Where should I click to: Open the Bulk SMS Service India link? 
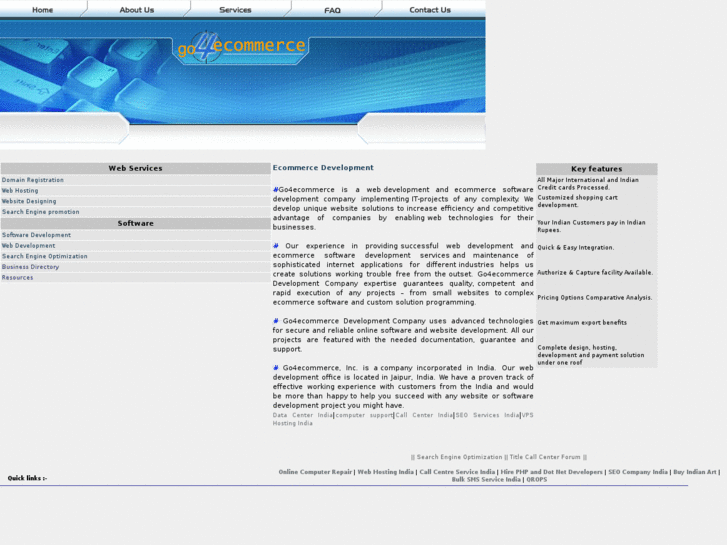(486, 480)
